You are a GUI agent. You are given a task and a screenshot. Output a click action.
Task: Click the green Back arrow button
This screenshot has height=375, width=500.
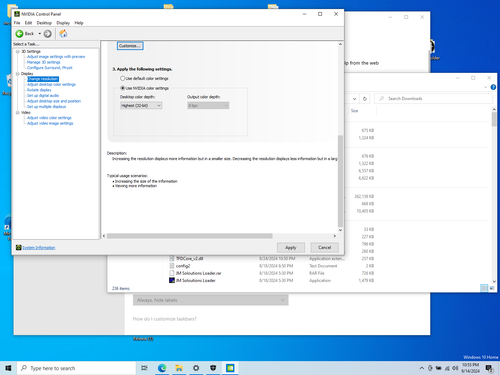pyautogui.click(x=19, y=34)
